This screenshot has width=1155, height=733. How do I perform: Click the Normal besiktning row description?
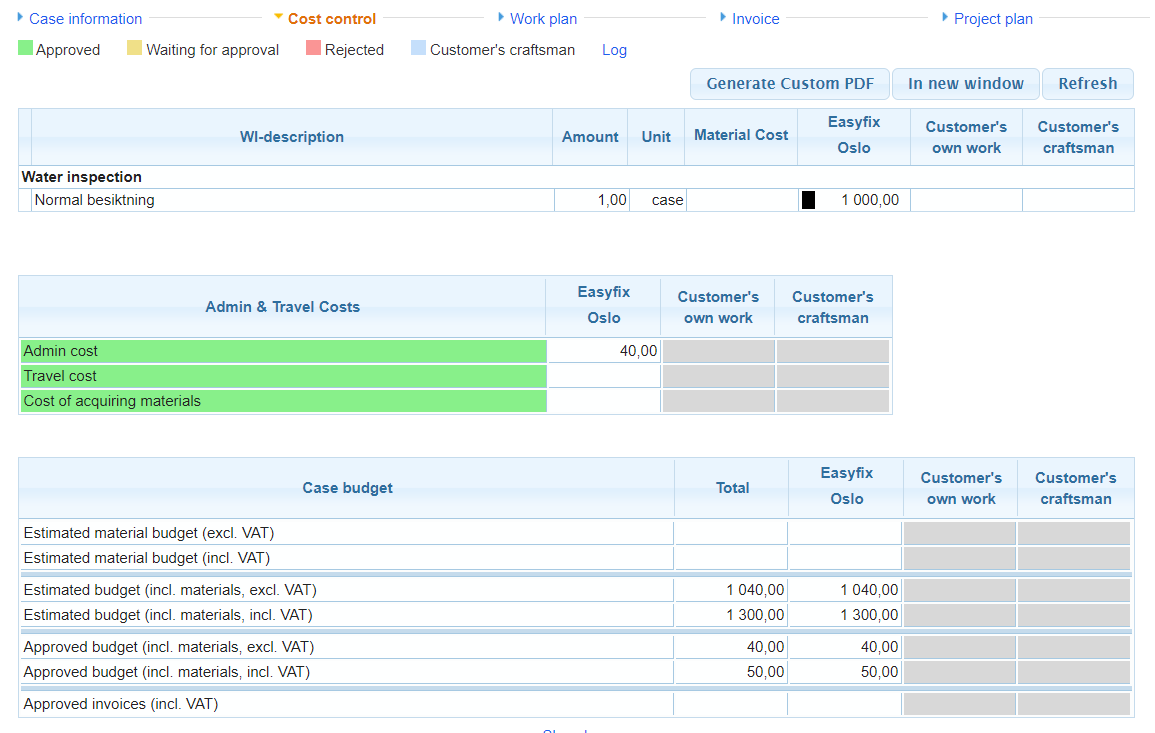point(95,200)
